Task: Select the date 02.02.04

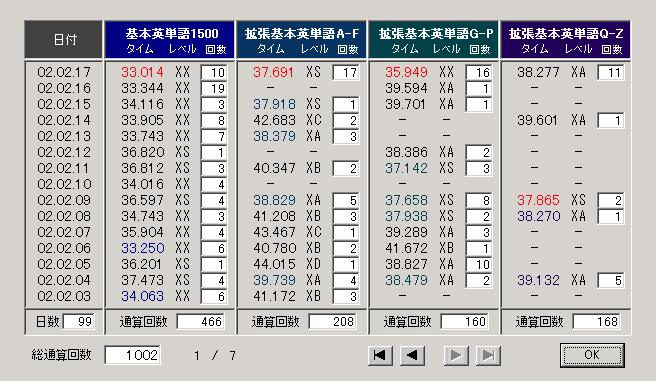Action: coord(64,280)
